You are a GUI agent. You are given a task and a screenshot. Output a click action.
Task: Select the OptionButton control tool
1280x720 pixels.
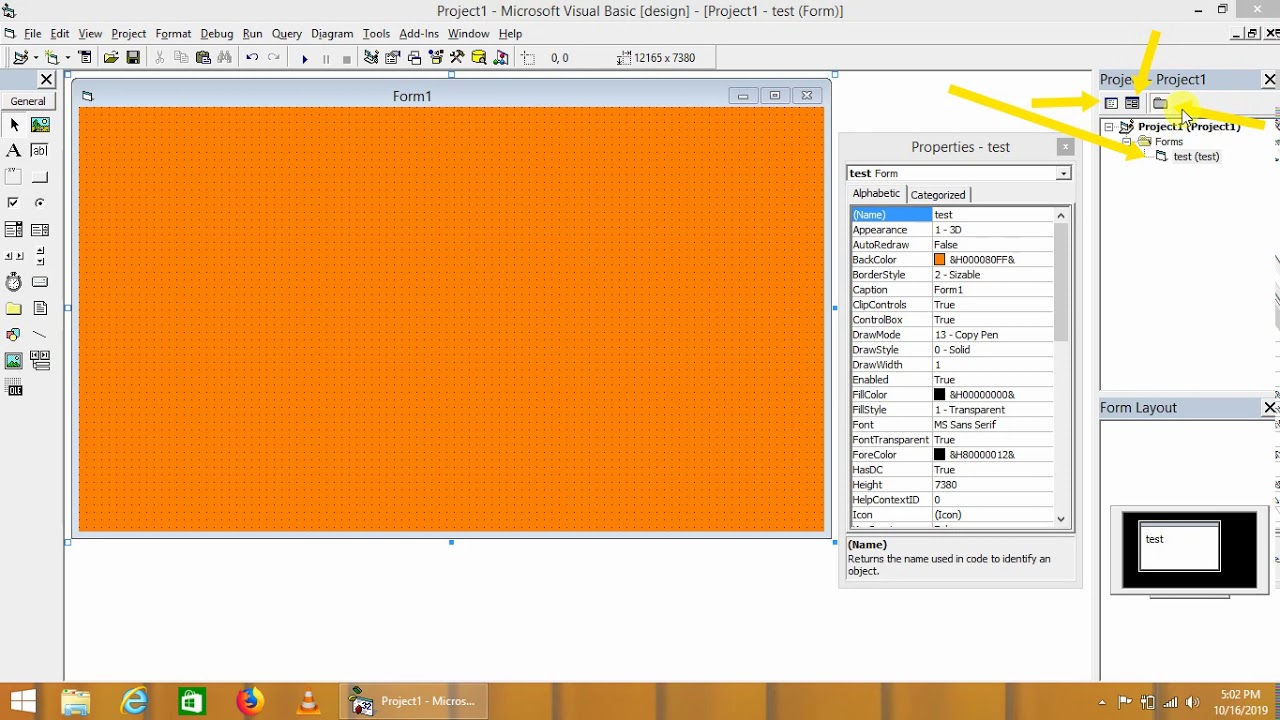[x=40, y=203]
